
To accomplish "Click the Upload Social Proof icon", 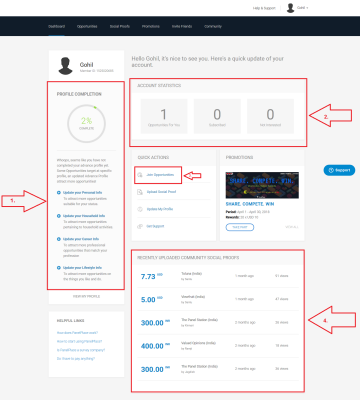I will (140, 192).
